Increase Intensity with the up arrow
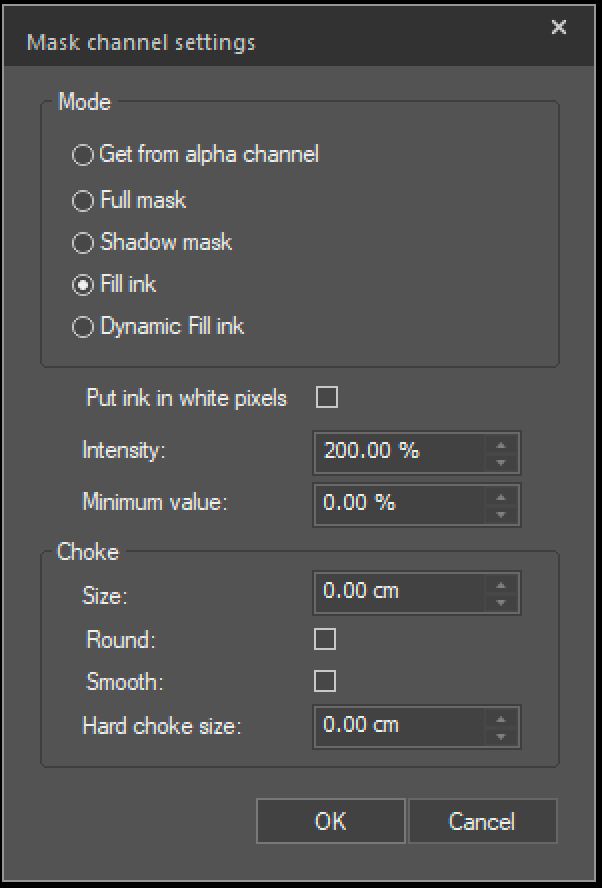This screenshot has height=888, width=602. [501, 445]
